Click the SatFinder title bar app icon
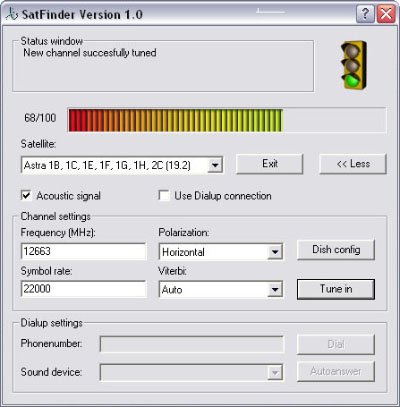Viewport: 400px width, 407px height. click(12, 14)
